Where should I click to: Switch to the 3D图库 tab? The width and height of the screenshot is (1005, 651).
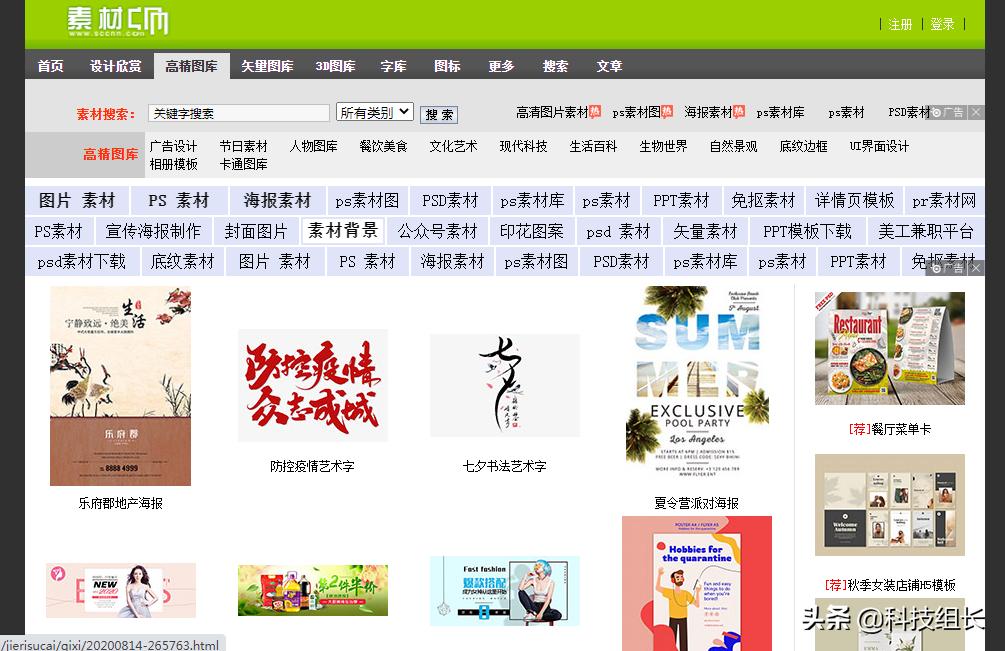click(x=336, y=66)
